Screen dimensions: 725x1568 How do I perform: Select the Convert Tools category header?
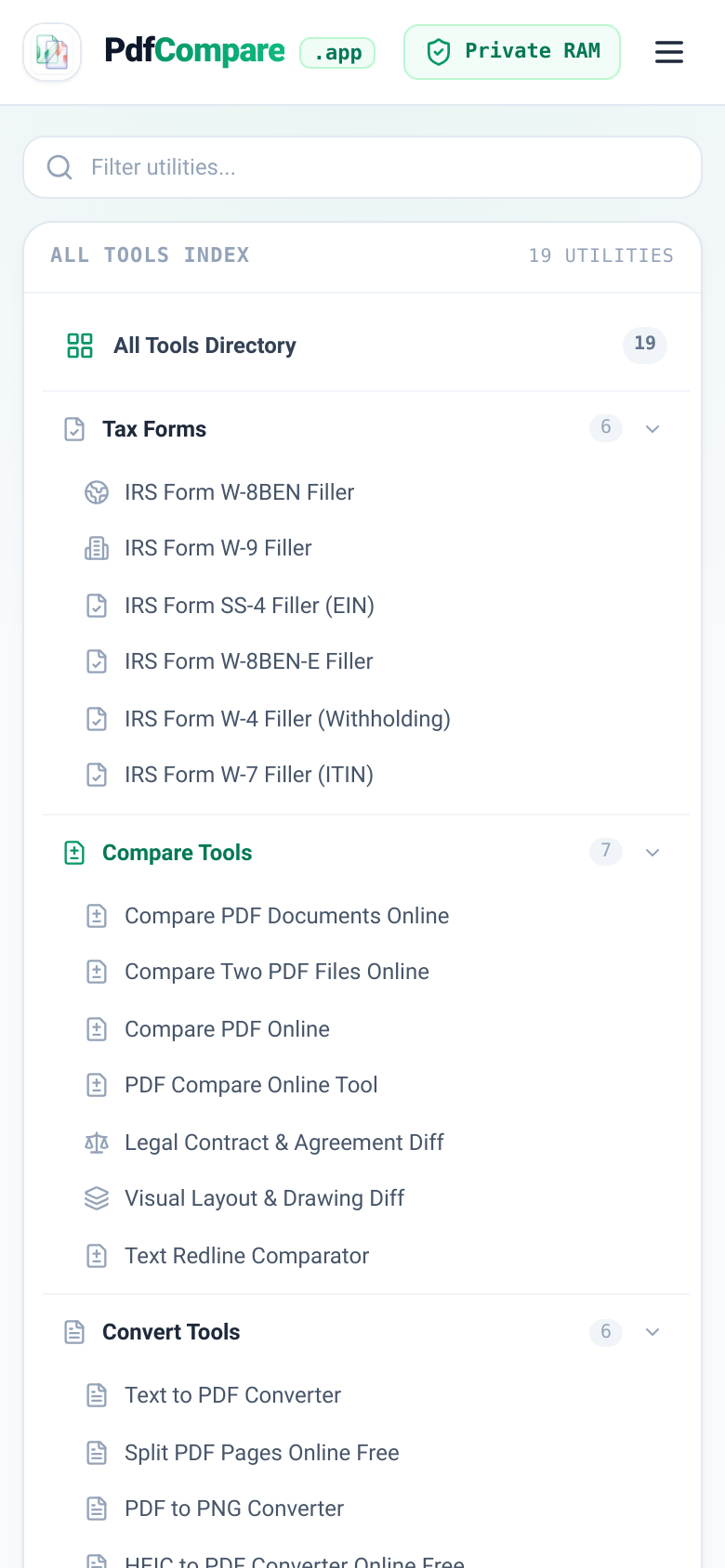pos(366,1332)
